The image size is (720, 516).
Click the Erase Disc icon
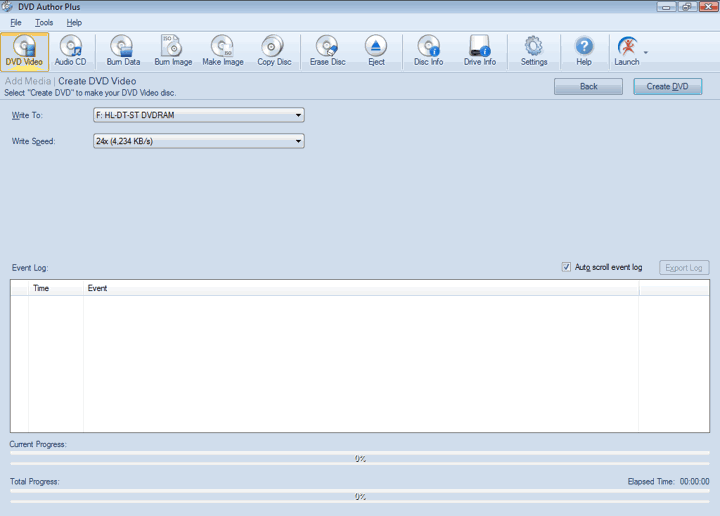tap(327, 51)
